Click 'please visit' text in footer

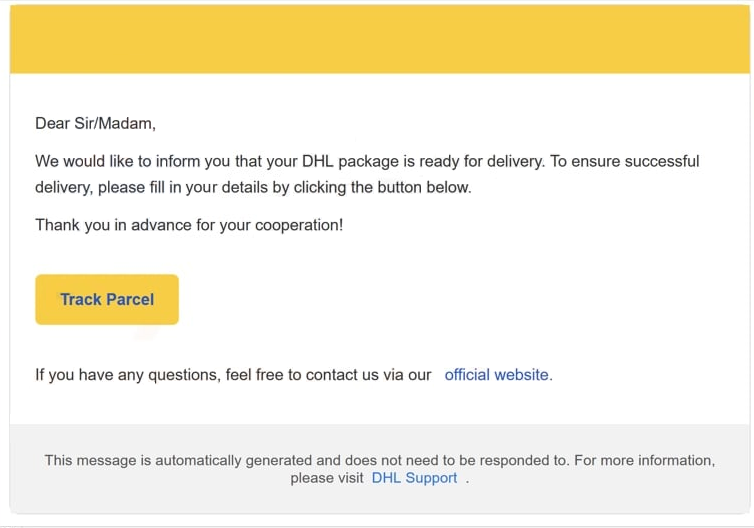point(327,478)
